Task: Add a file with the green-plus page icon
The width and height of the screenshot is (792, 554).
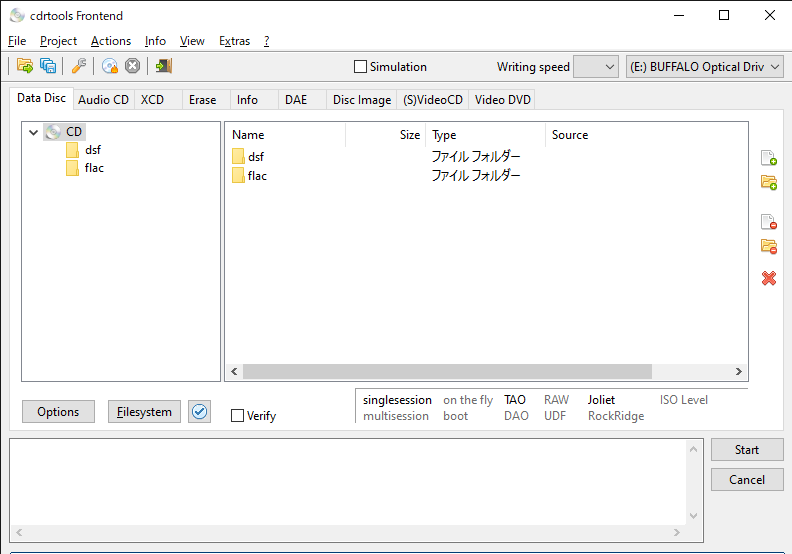Action: pos(768,158)
